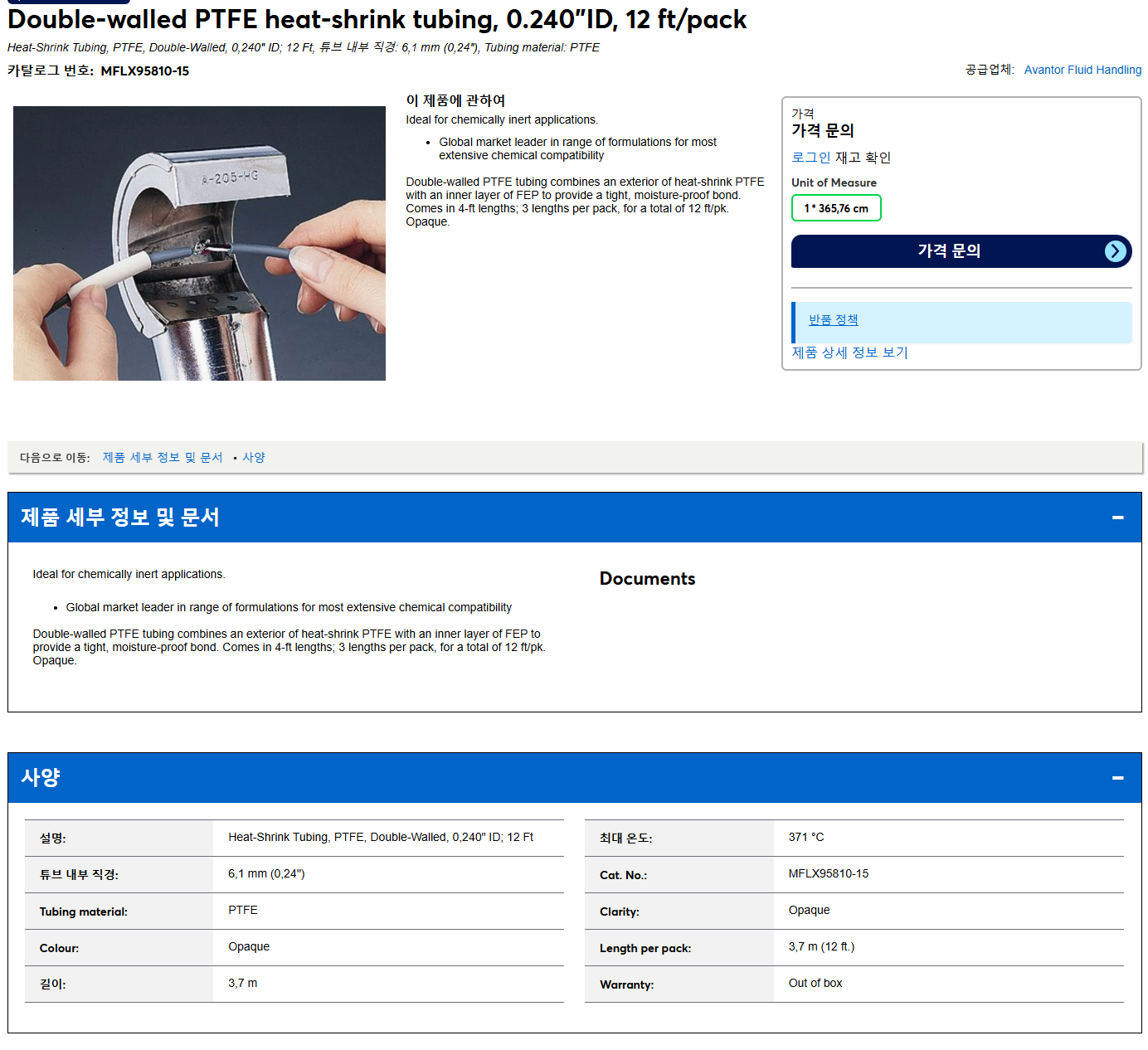Click the heat-shrink tubing product image
The height and width of the screenshot is (1050, 1148).
199,243
